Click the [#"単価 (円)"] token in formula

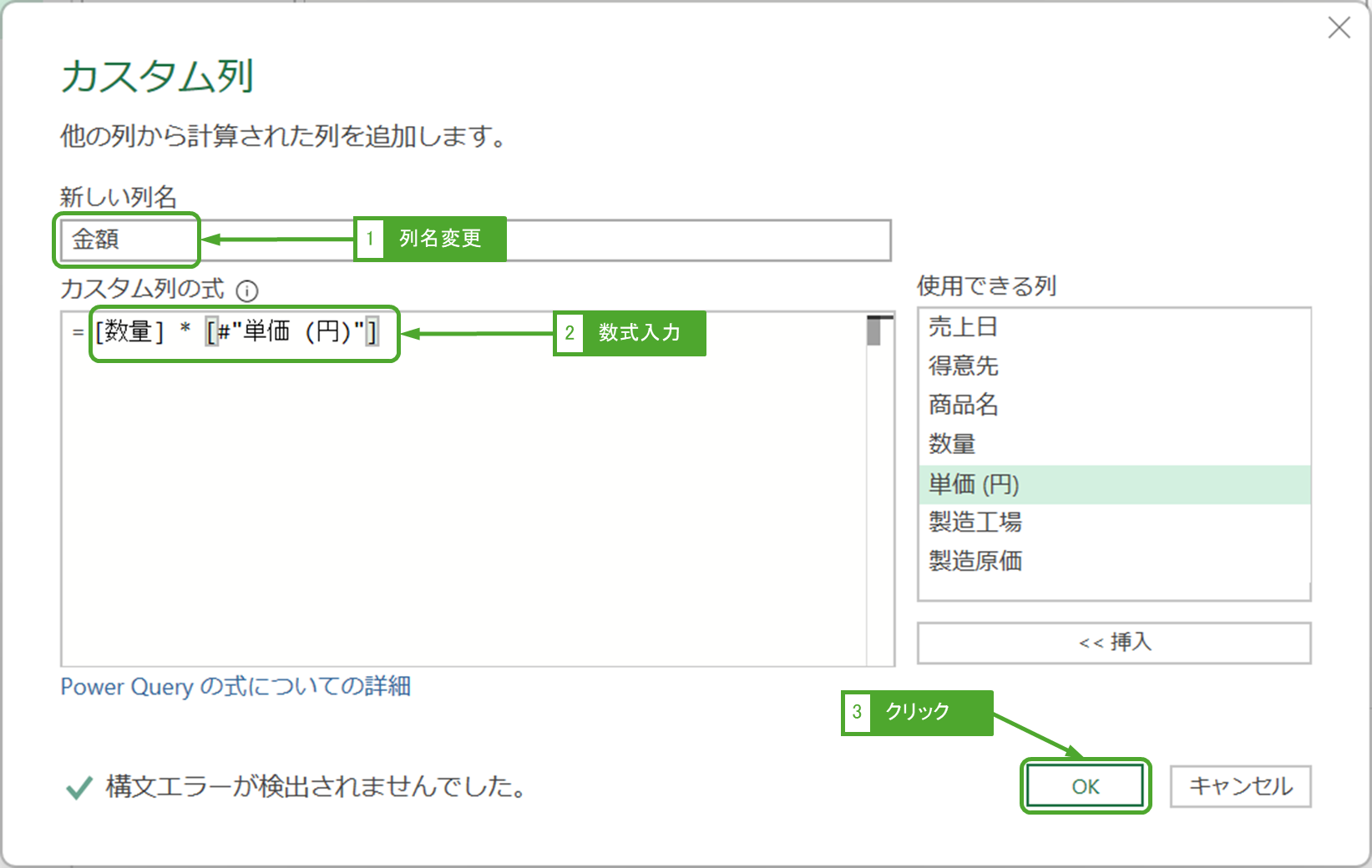pos(292,332)
